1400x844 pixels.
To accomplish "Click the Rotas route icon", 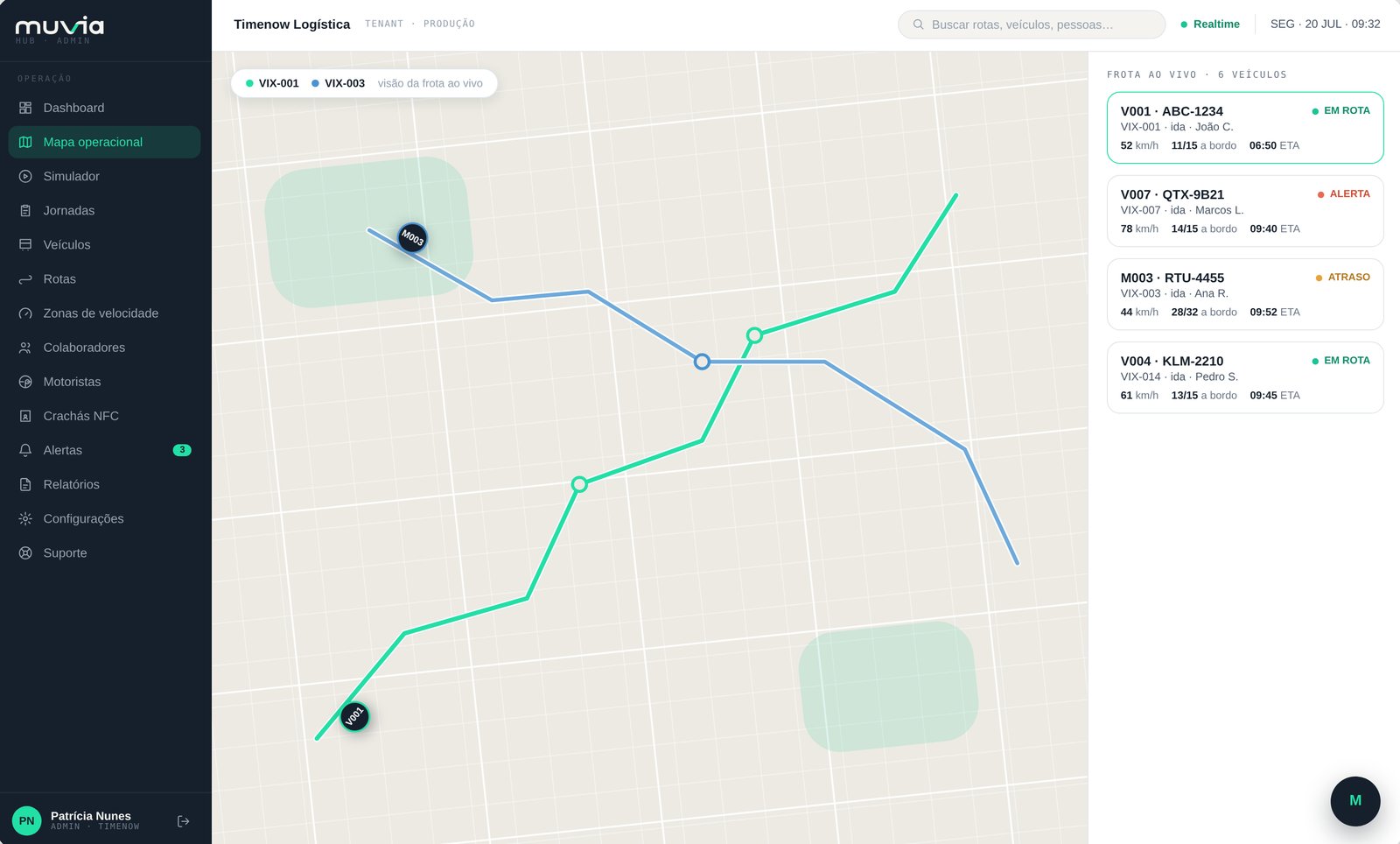I will pyautogui.click(x=25, y=279).
